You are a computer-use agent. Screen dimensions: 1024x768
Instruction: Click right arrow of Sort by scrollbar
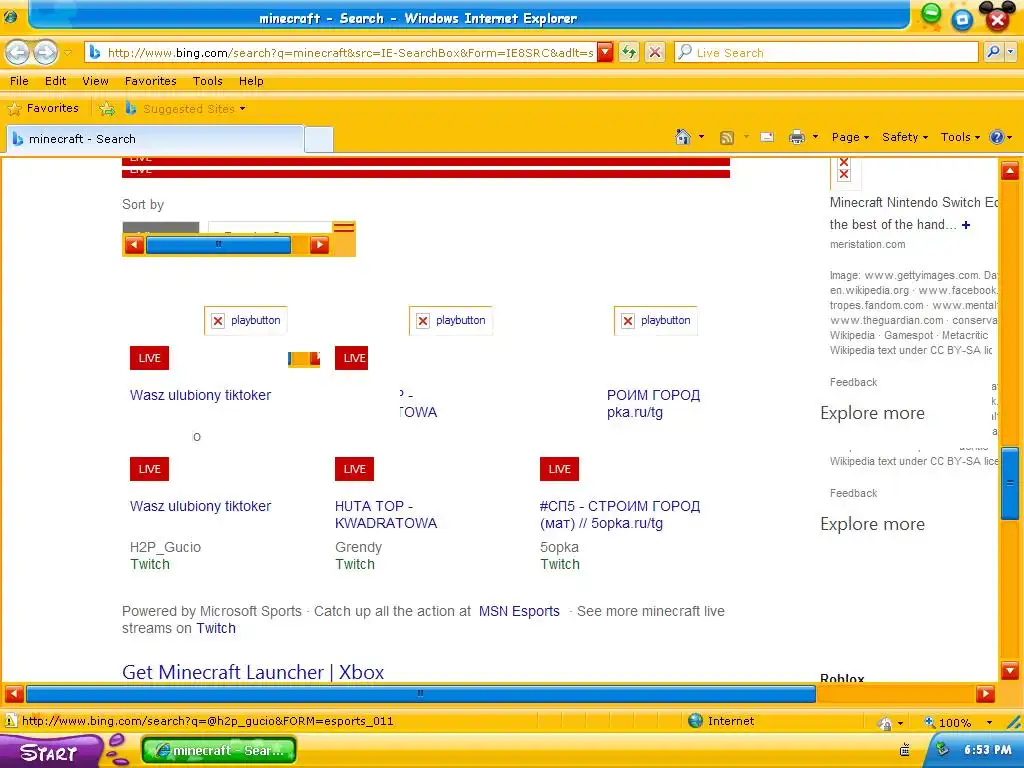[319, 245]
